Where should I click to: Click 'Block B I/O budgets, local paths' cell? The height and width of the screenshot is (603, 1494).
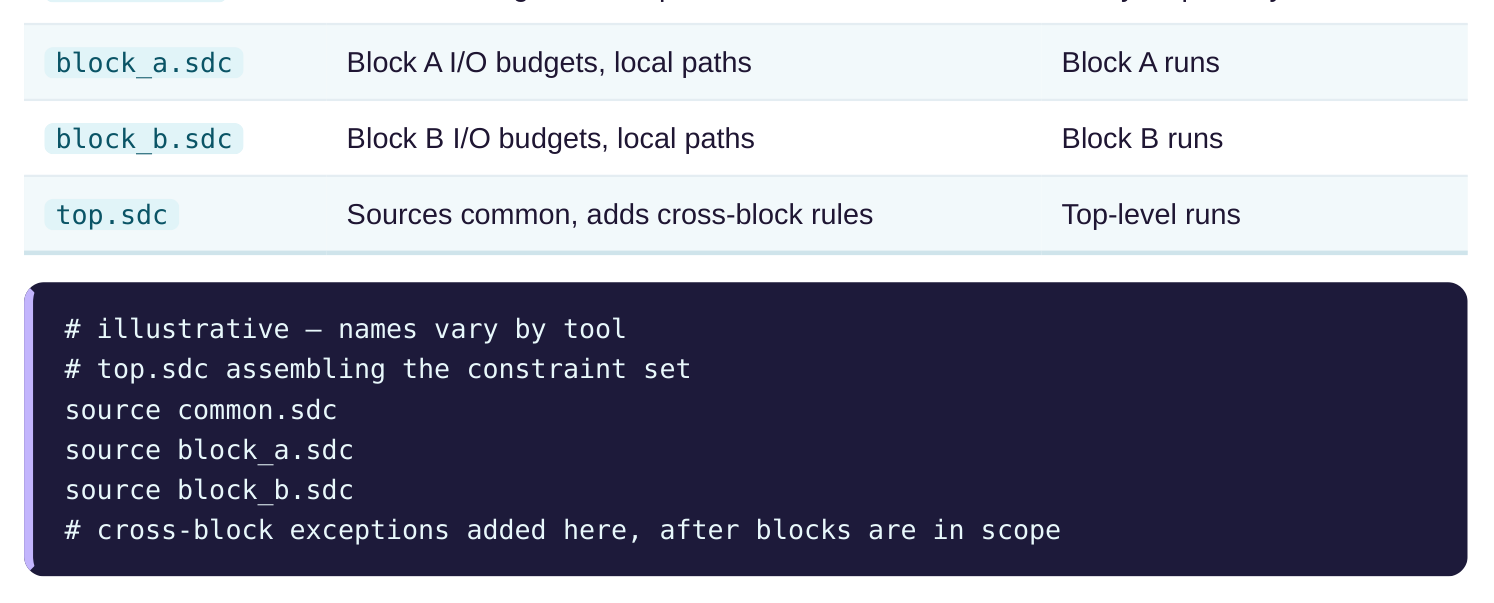pyautogui.click(x=551, y=139)
